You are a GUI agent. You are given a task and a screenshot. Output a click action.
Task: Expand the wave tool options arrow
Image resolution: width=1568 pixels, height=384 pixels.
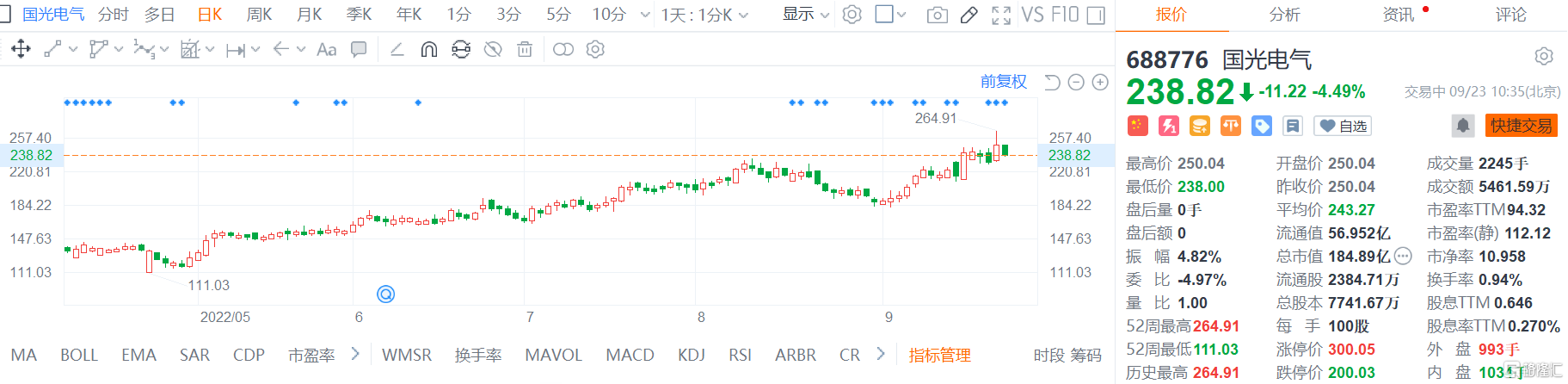[x=164, y=50]
